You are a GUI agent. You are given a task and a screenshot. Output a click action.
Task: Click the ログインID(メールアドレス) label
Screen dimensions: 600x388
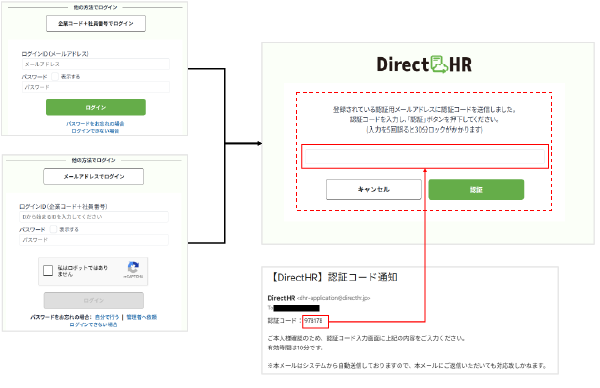55,54
